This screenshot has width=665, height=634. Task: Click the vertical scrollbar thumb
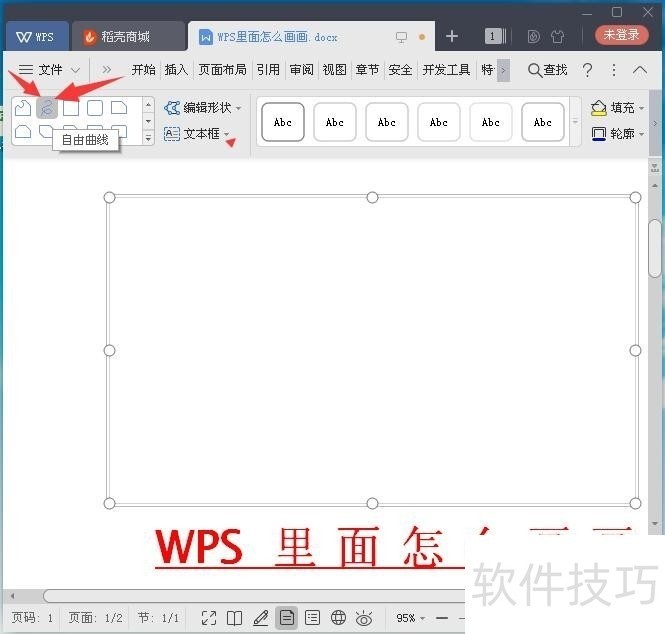click(x=655, y=249)
